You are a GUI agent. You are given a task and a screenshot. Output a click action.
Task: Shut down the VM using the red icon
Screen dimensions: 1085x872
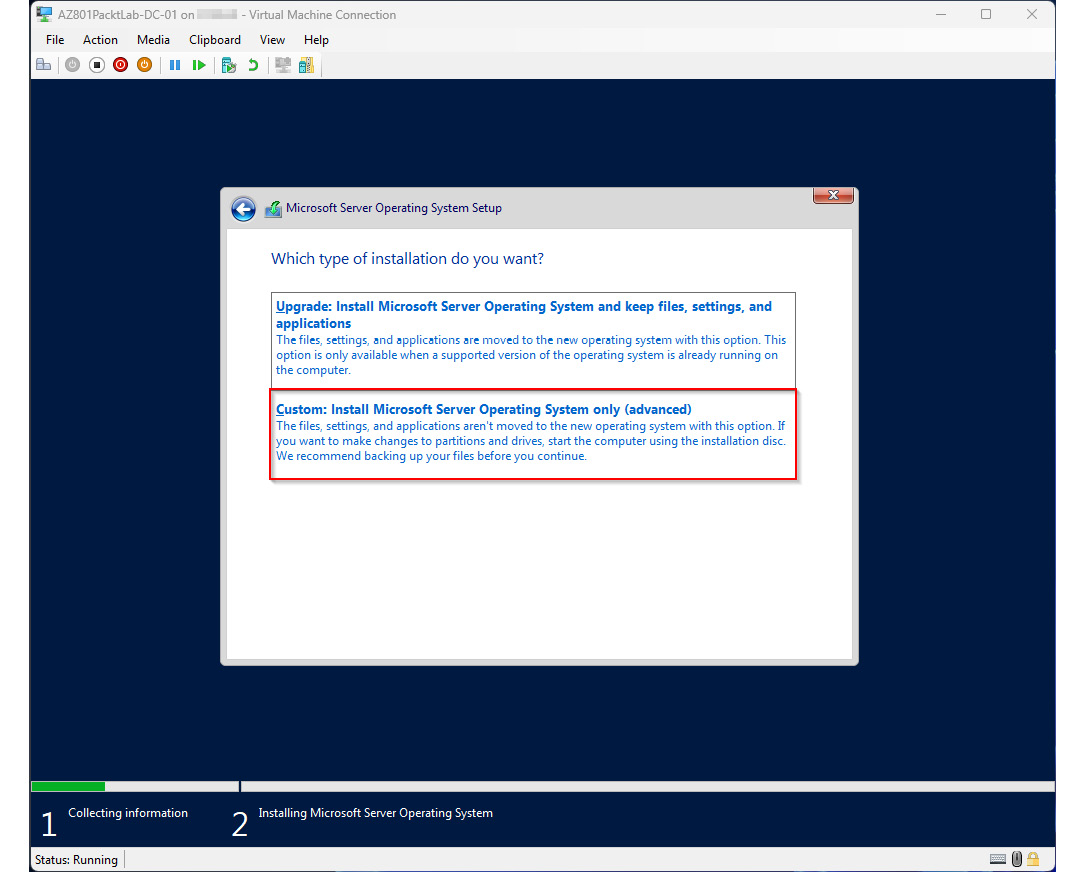click(120, 65)
